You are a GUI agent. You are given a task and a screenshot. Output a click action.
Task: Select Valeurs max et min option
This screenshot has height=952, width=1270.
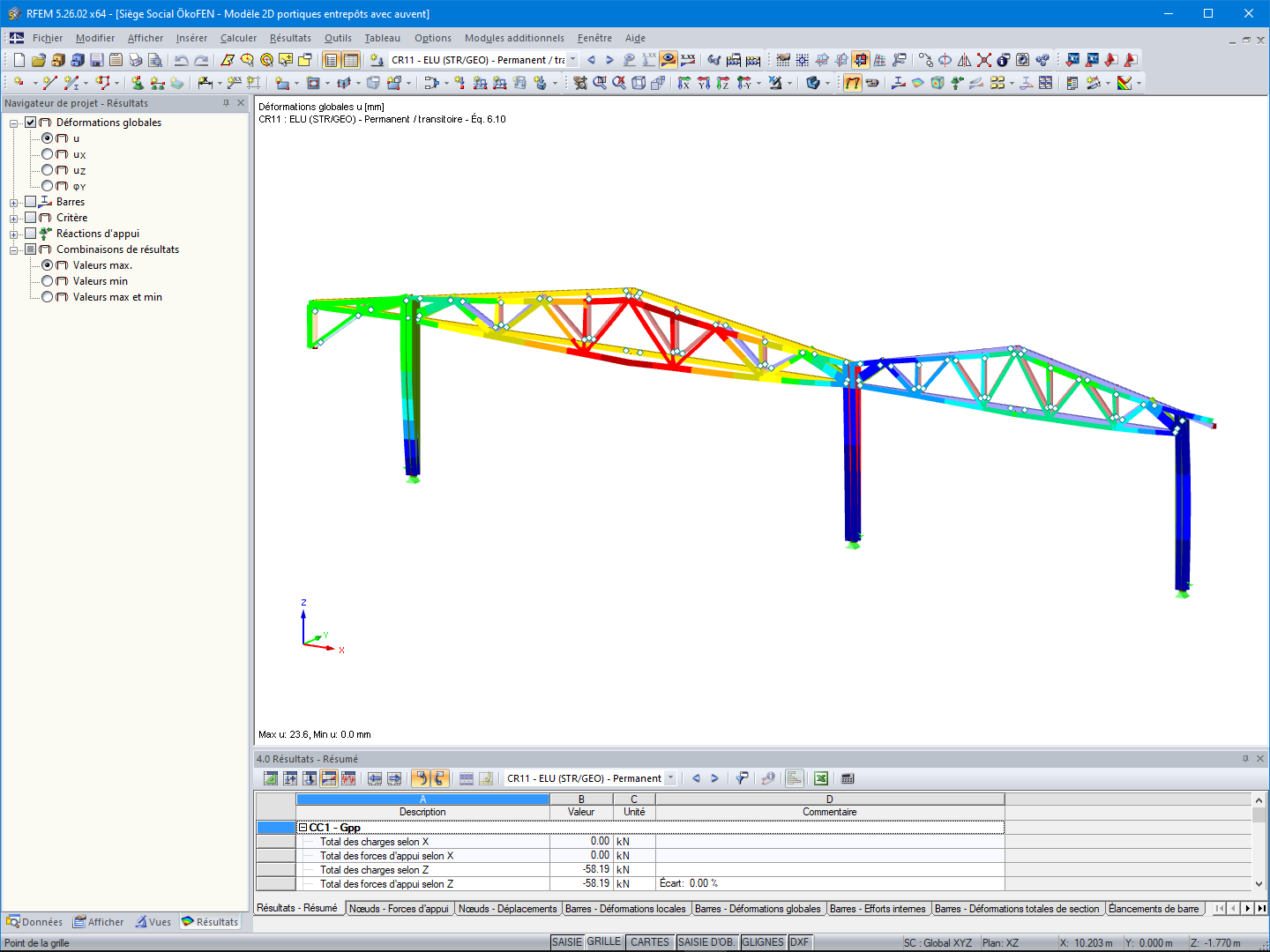tap(49, 297)
